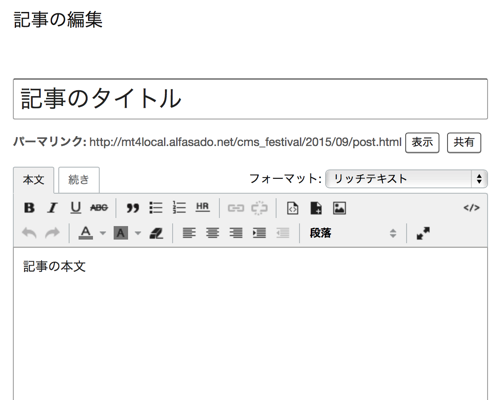Redo the last edit

[52, 233]
